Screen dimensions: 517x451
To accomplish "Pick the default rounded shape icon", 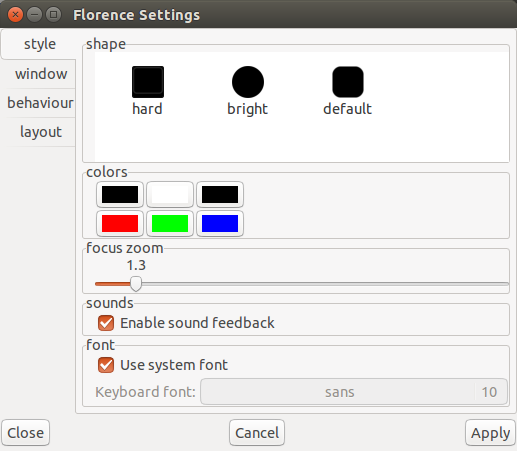I will coord(348,82).
